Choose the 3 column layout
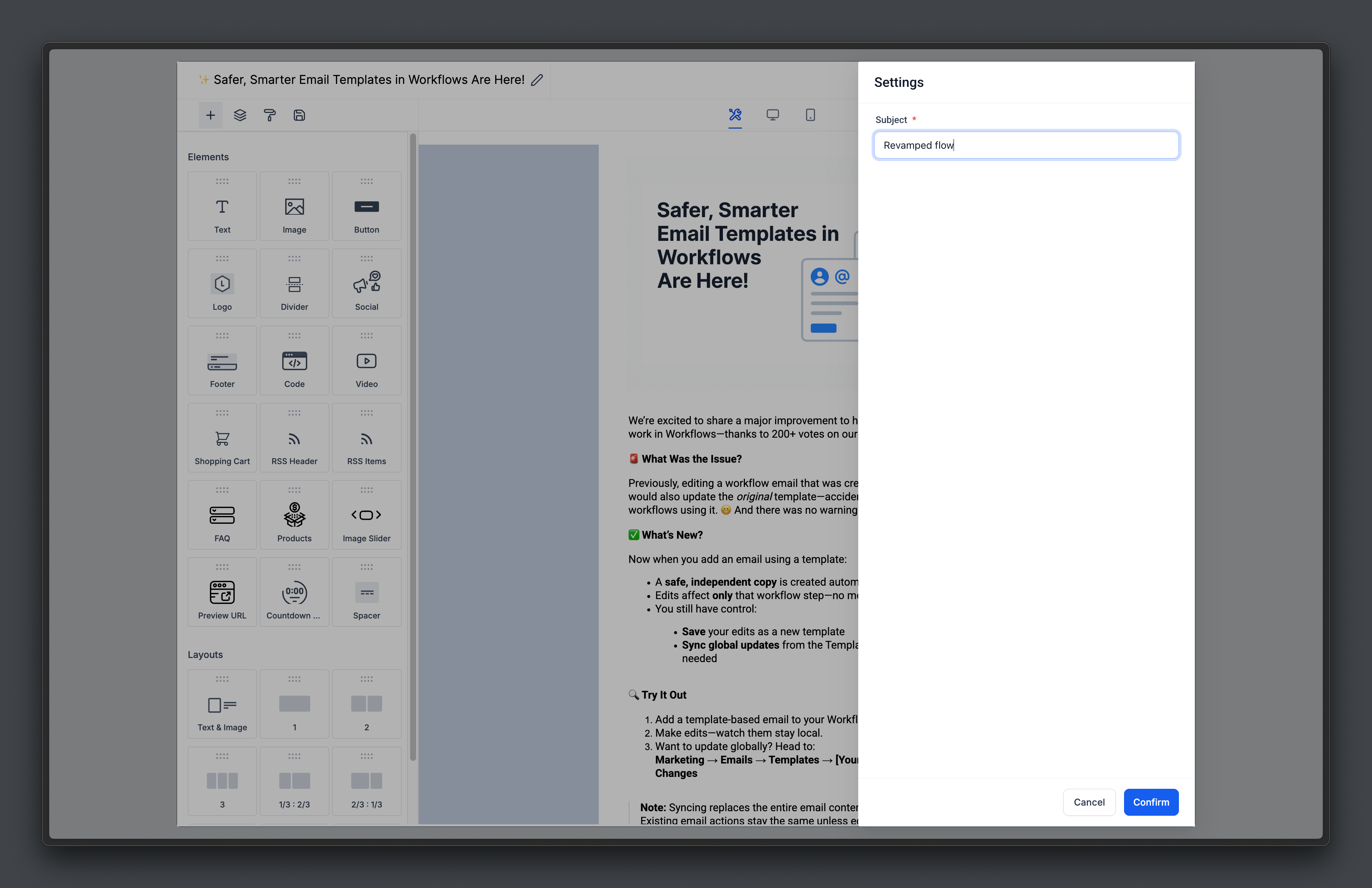The height and width of the screenshot is (888, 1372). (x=222, y=781)
